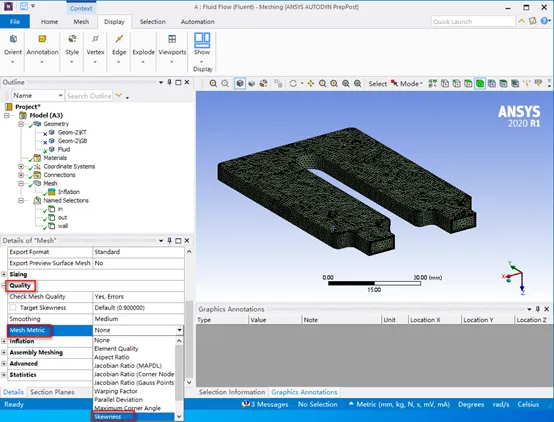The image size is (554, 422).
Task: Click the Search Outline field
Action: pyautogui.click(x=89, y=95)
